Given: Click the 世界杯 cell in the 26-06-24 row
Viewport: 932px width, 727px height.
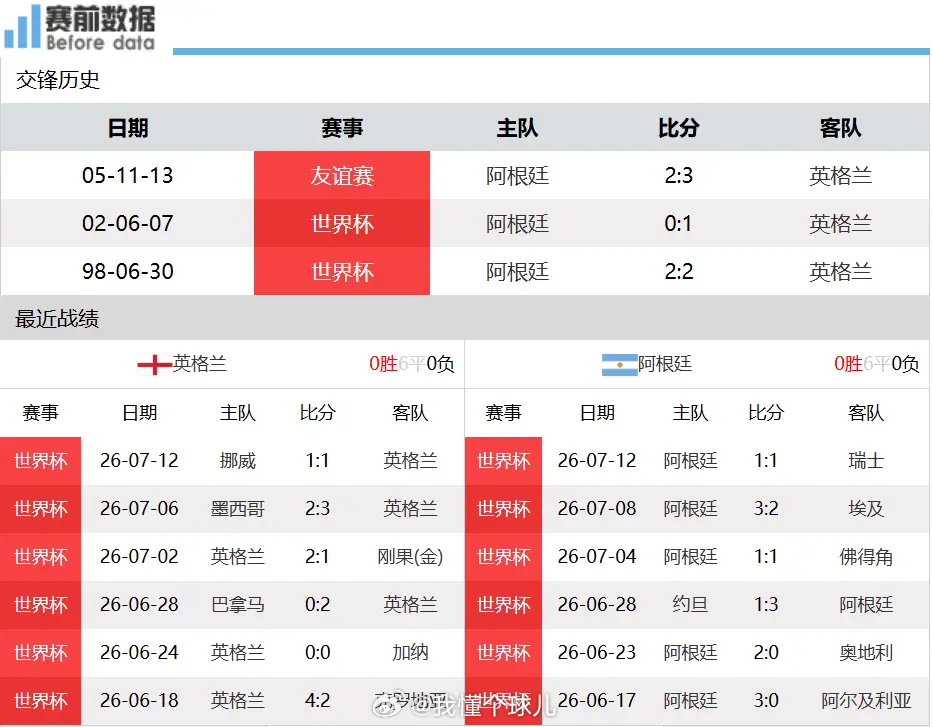Looking at the screenshot, I should coord(40,653).
